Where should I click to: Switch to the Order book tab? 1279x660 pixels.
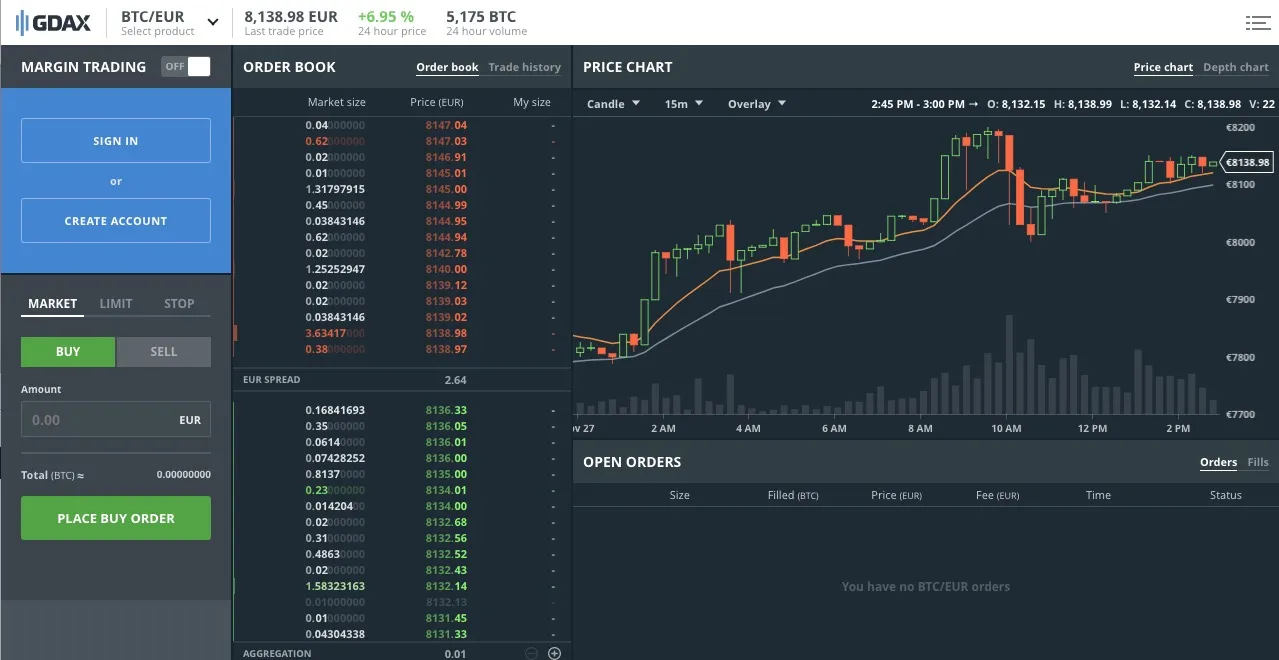click(x=447, y=67)
